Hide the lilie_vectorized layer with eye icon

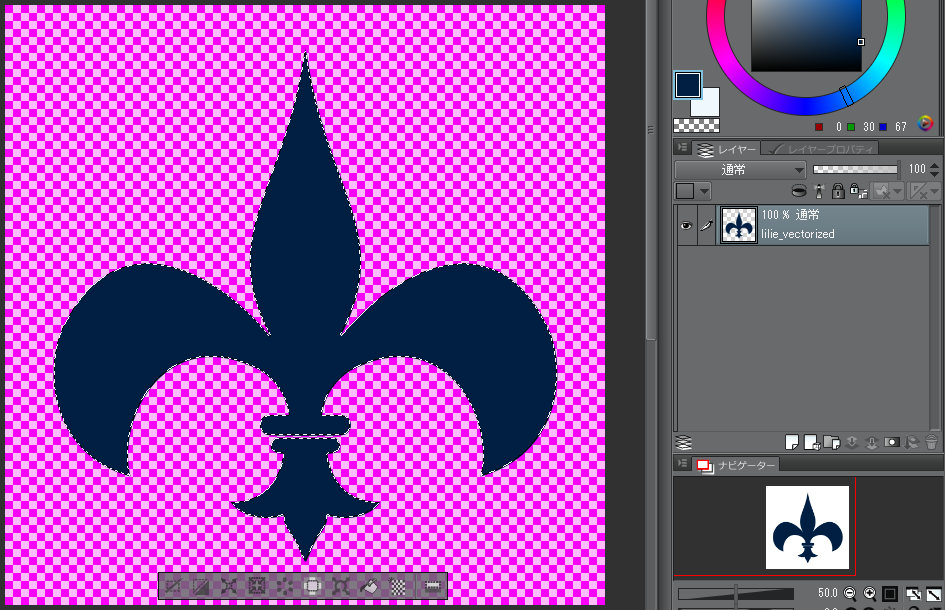pyautogui.click(x=686, y=226)
